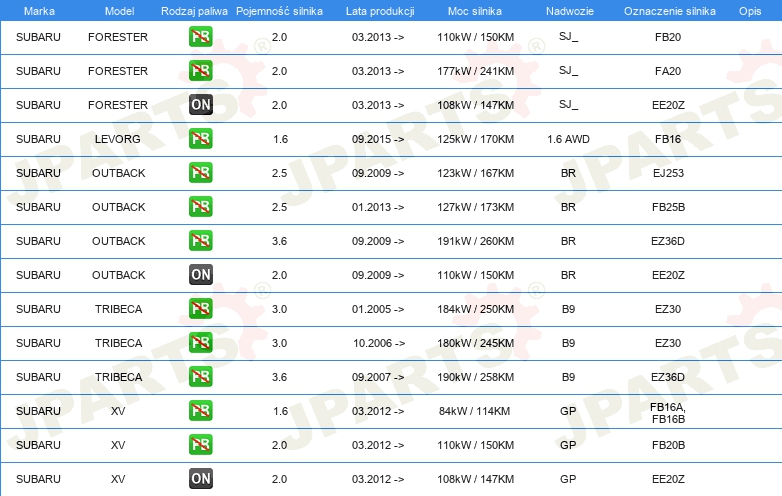Image resolution: width=782 pixels, height=496 pixels.
Task: Click TRIBECA model in 190kW row
Action: pyautogui.click(x=119, y=377)
